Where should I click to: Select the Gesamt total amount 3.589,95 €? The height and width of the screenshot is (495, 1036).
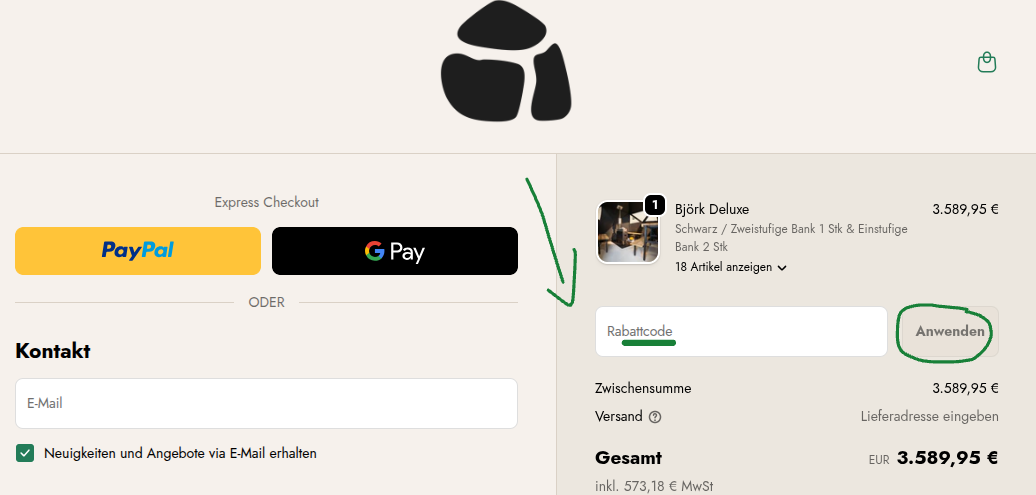click(947, 458)
